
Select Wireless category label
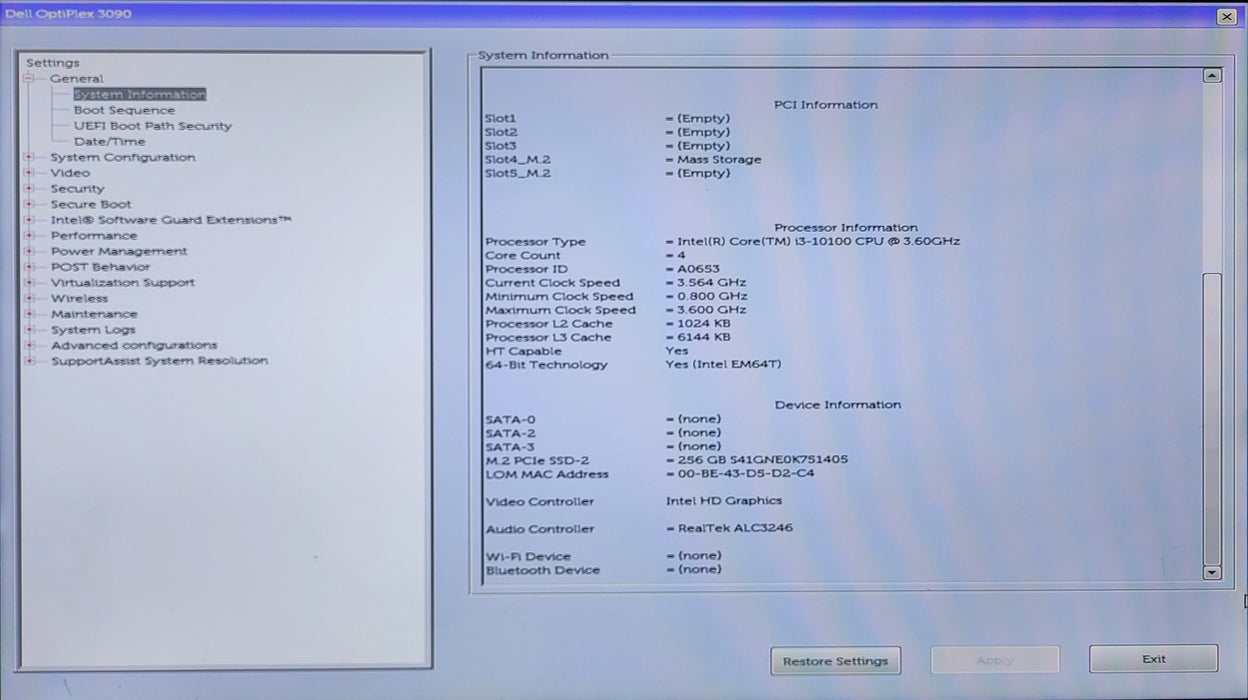(x=80, y=298)
